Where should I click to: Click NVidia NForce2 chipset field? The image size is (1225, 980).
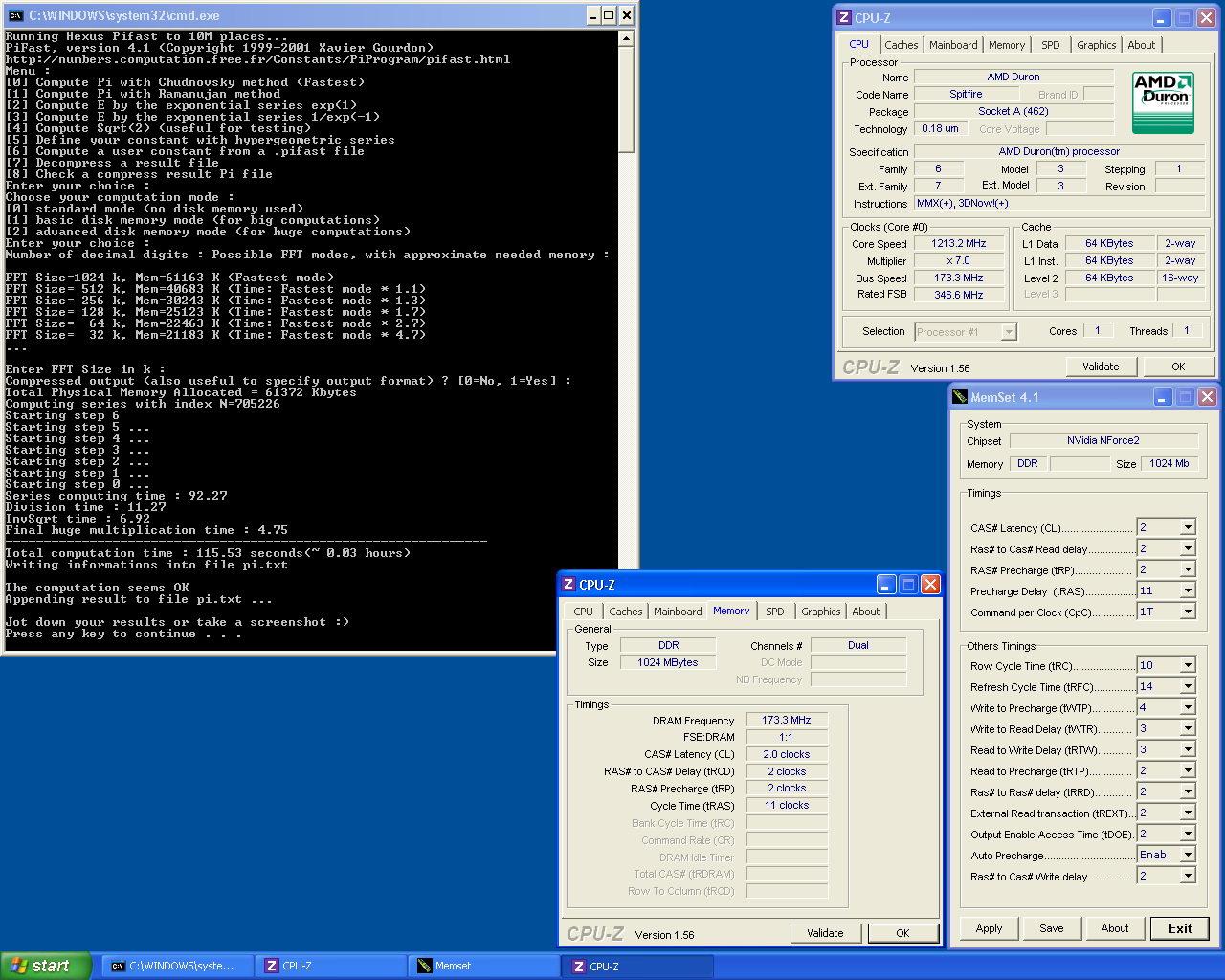point(1103,441)
